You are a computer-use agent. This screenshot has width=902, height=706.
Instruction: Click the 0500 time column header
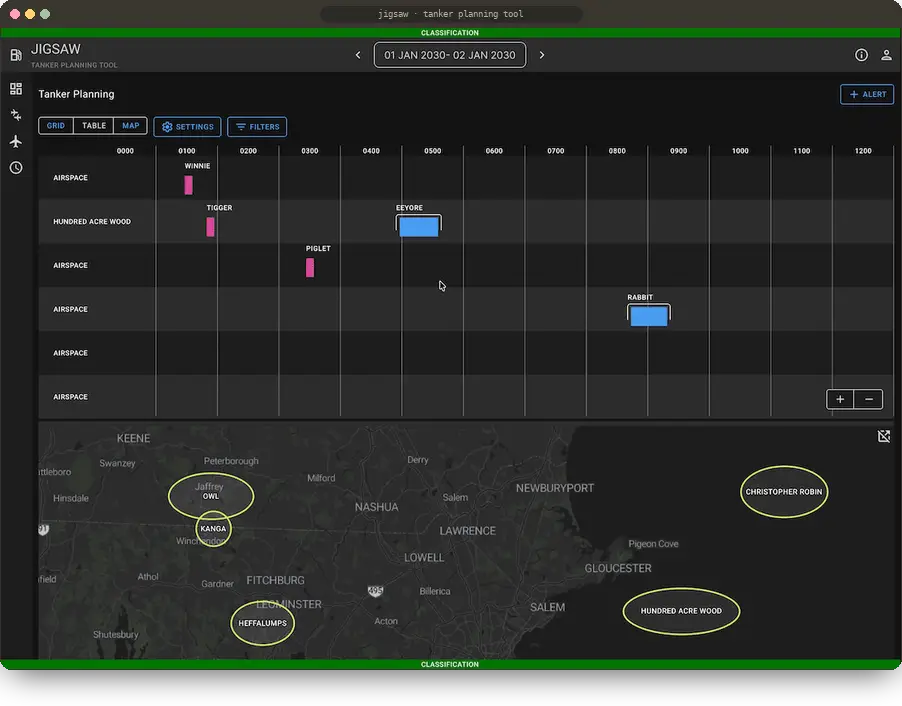click(x=433, y=151)
